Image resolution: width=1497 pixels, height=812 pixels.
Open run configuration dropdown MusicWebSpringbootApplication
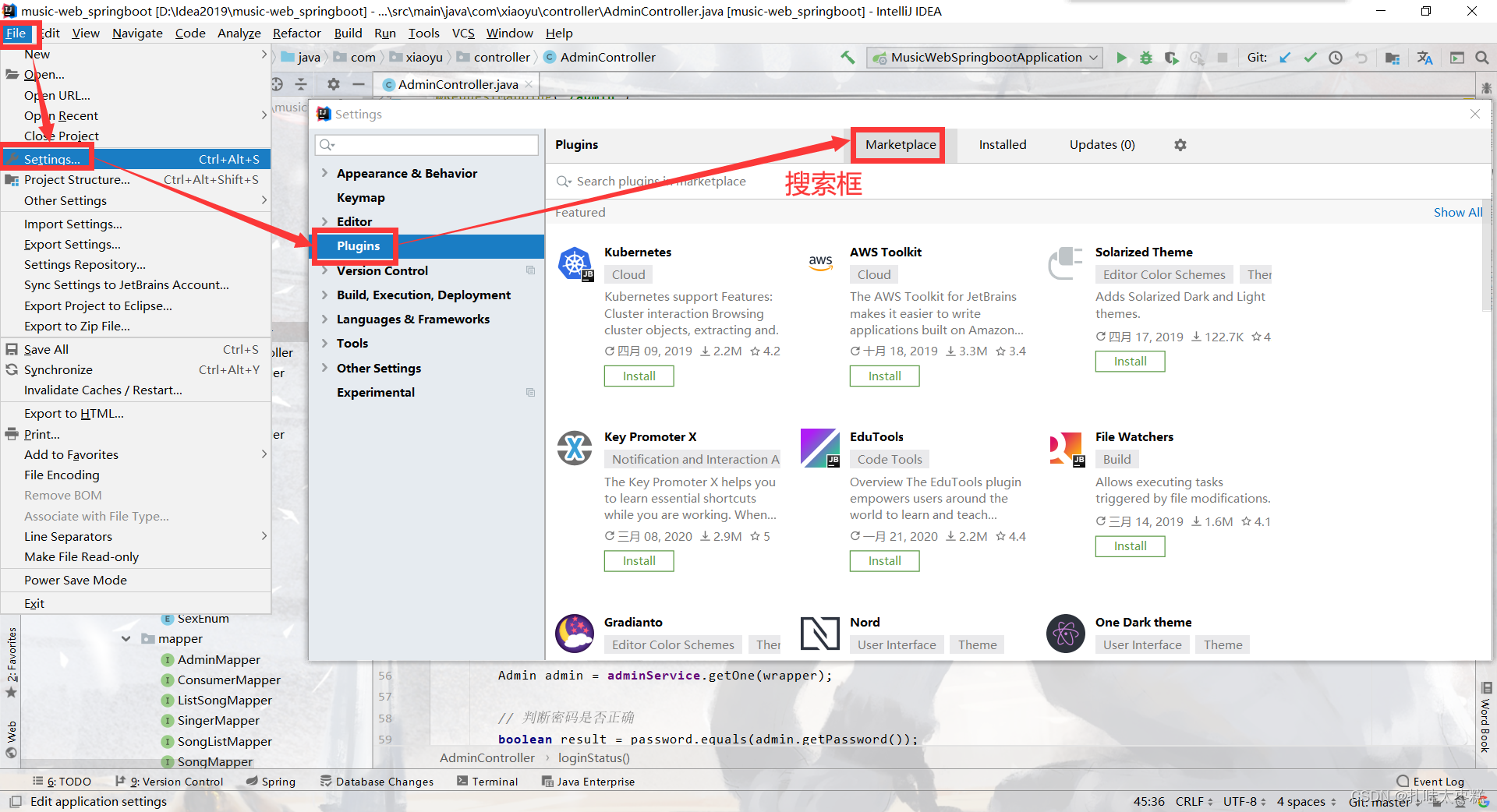click(x=986, y=58)
